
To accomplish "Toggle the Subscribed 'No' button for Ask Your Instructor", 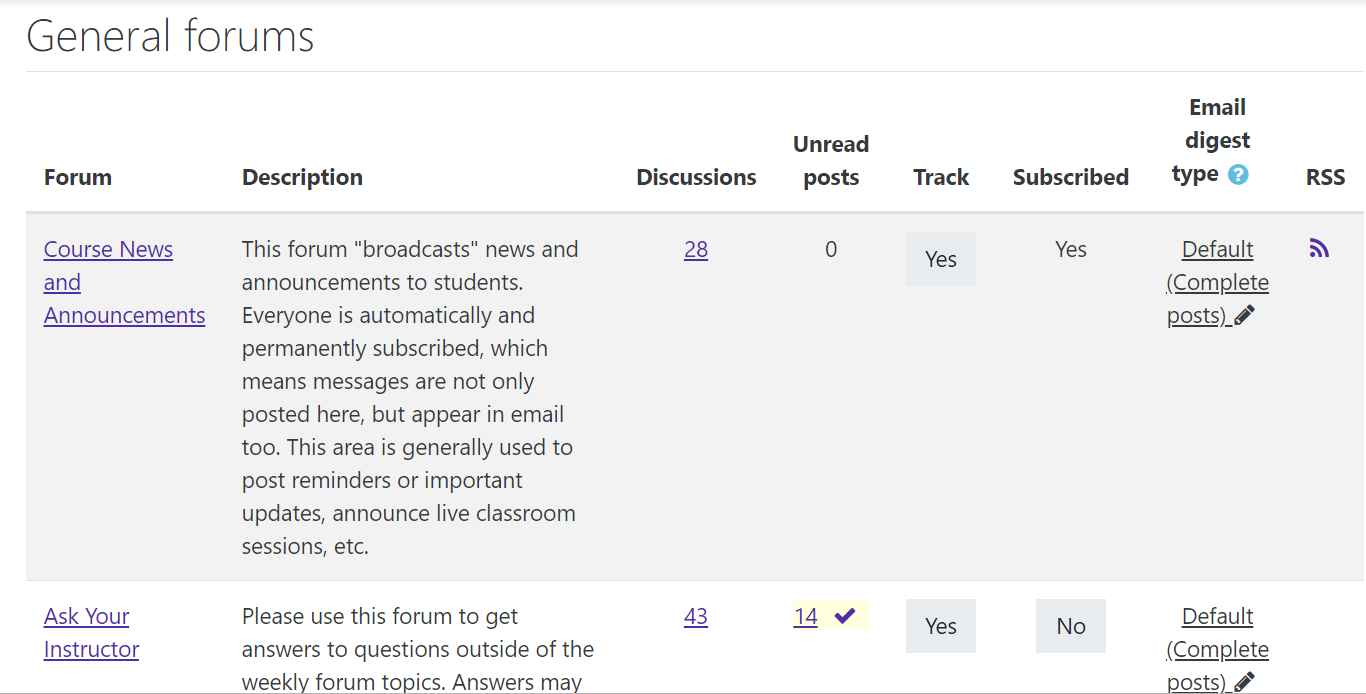I will pos(1070,626).
